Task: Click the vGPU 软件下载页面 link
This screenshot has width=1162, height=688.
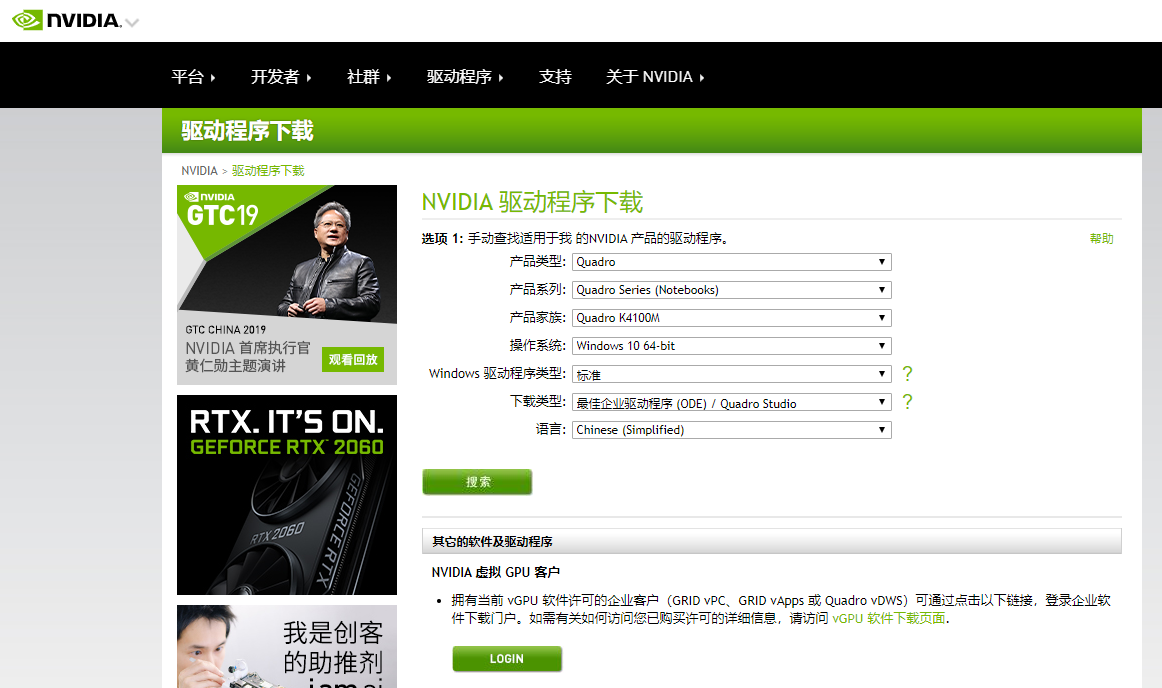Action: click(x=889, y=618)
